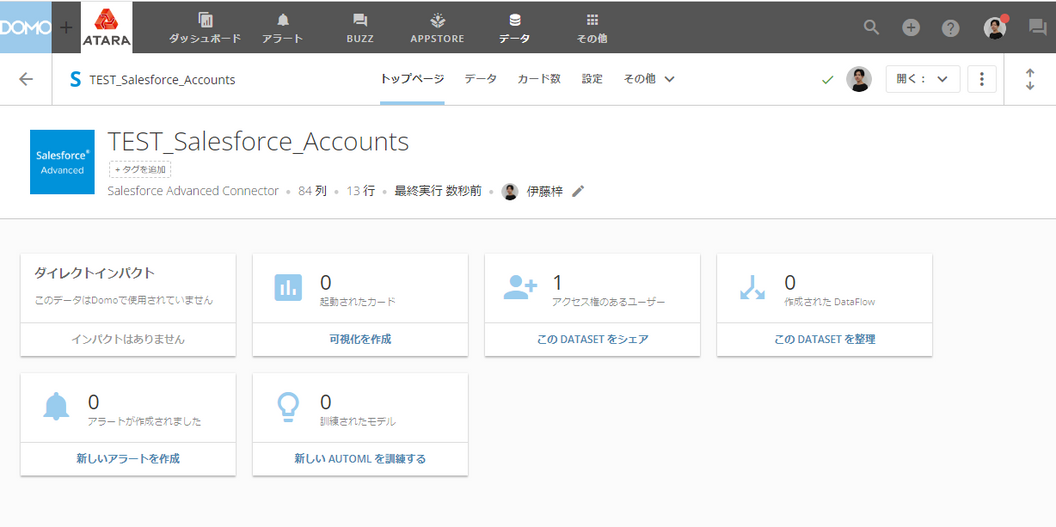Click the Salesforce S icon in header
The image size is (1056, 527).
[x=75, y=79]
